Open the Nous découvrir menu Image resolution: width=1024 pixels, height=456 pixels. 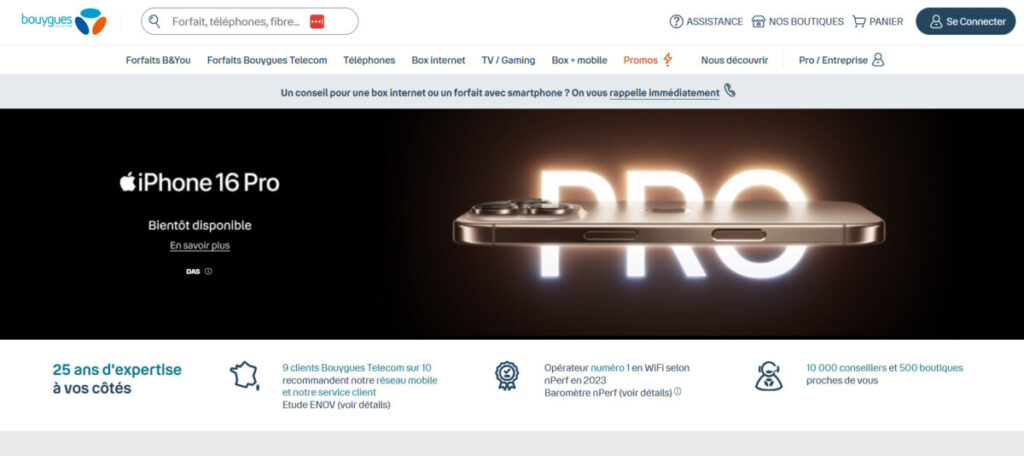(735, 60)
